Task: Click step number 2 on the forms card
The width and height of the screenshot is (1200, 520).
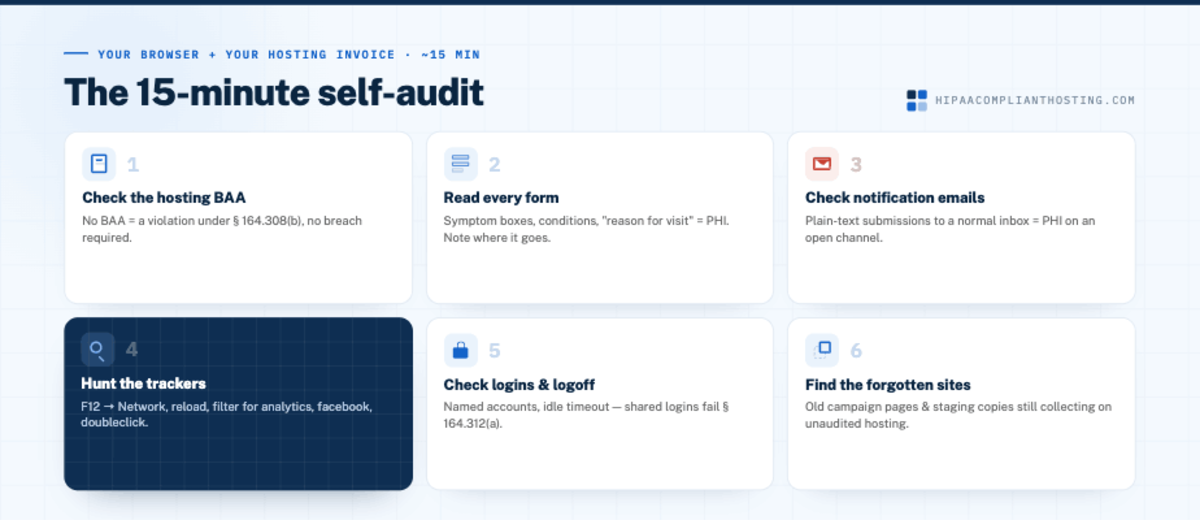Action: coord(494,165)
